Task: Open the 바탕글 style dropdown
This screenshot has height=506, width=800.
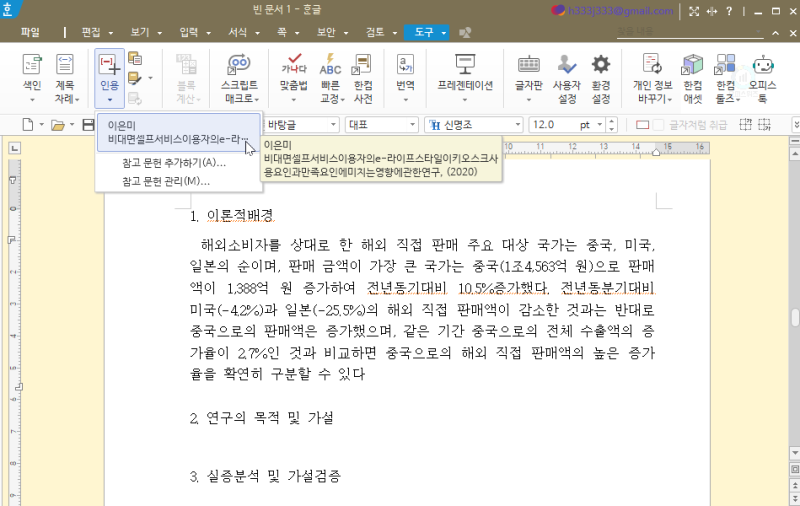Action: pos(333,124)
